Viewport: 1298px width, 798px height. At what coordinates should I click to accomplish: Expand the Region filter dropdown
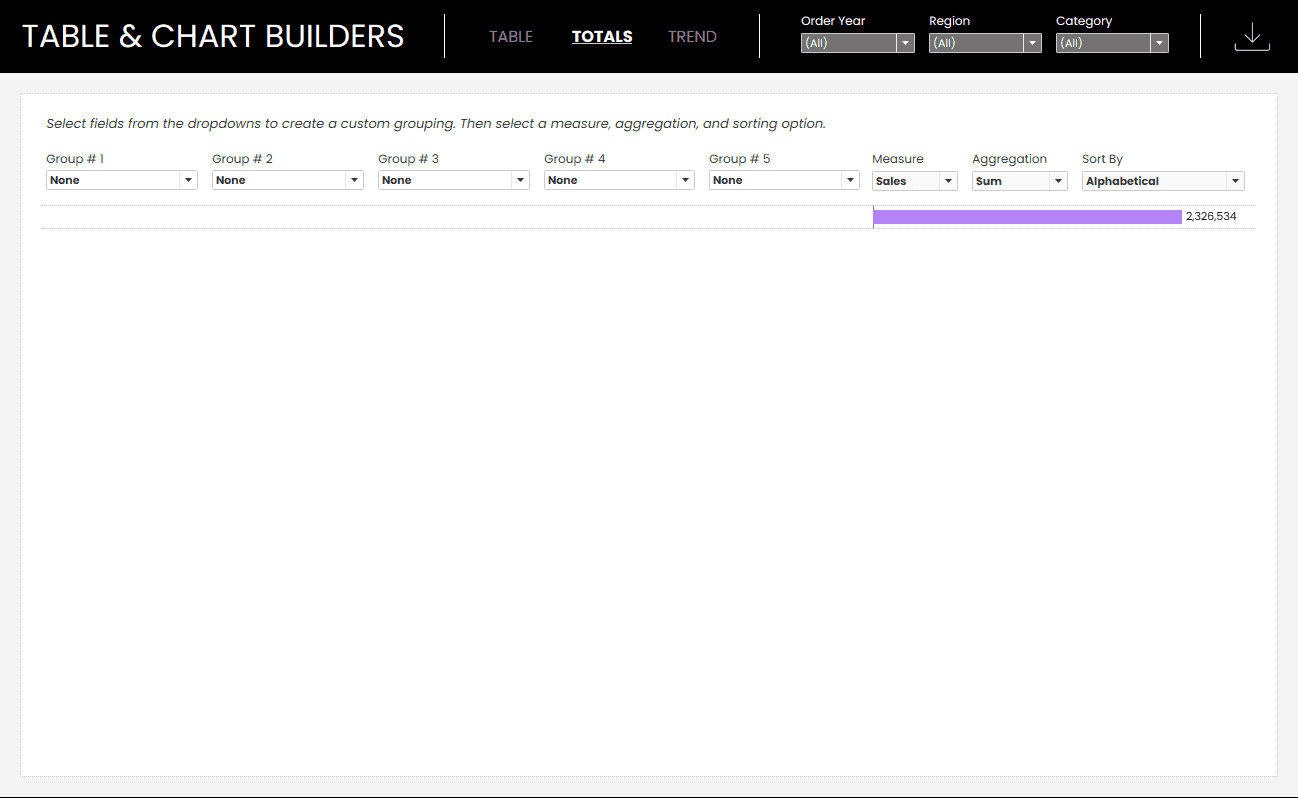coord(984,43)
